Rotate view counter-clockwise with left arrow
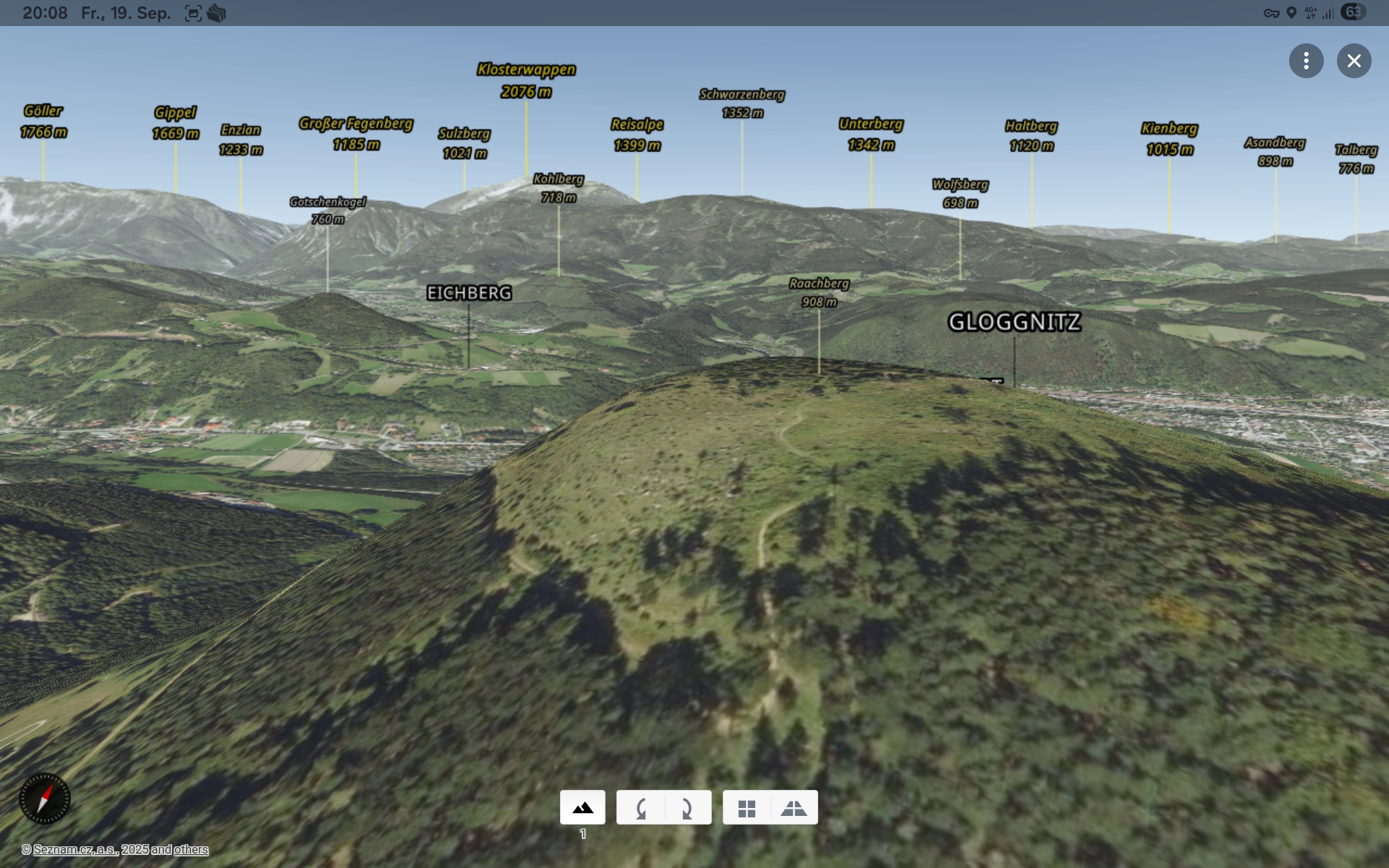1389x868 pixels. click(641, 807)
